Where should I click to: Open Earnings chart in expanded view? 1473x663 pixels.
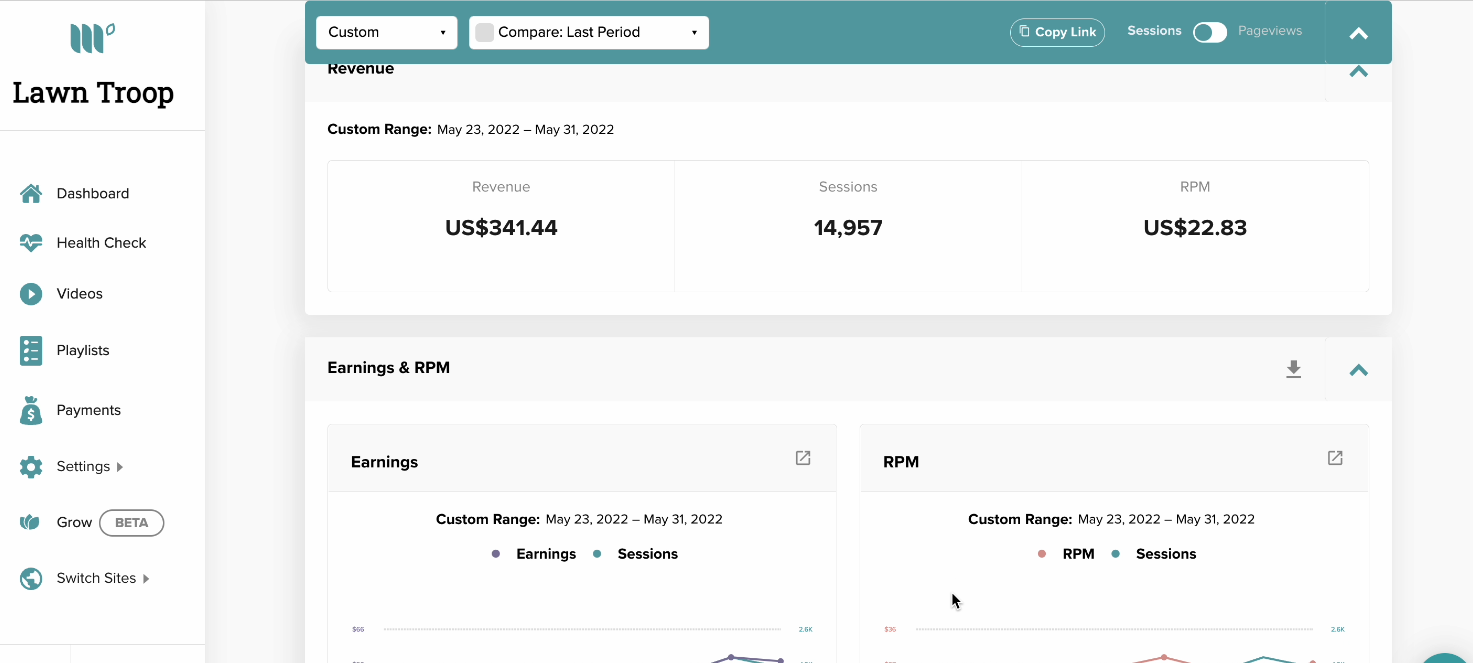click(x=803, y=458)
